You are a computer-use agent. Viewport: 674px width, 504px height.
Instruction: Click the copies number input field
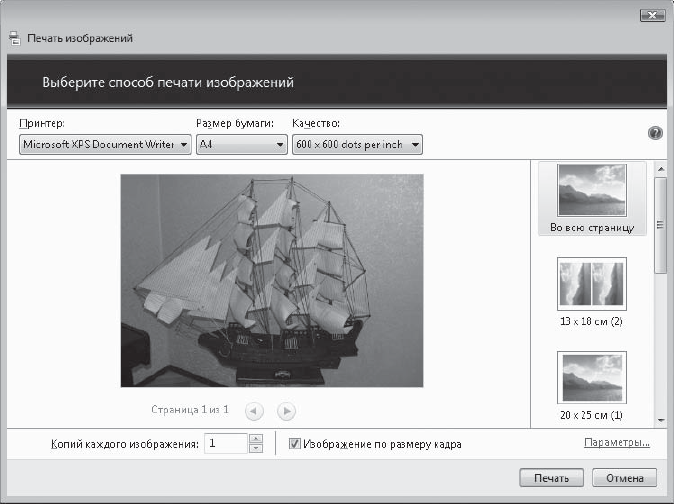pos(226,443)
